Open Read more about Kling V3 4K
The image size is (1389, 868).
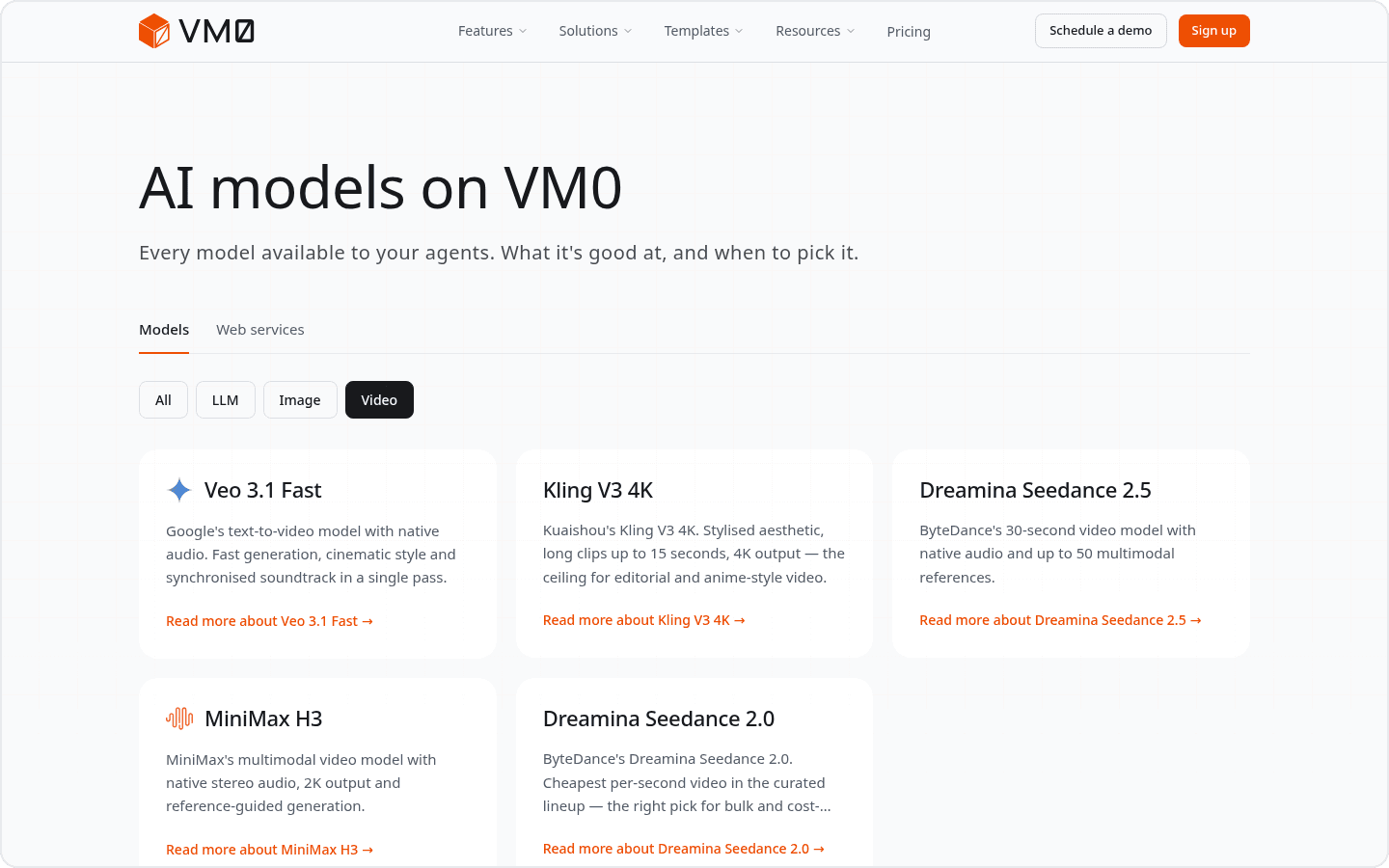click(643, 620)
